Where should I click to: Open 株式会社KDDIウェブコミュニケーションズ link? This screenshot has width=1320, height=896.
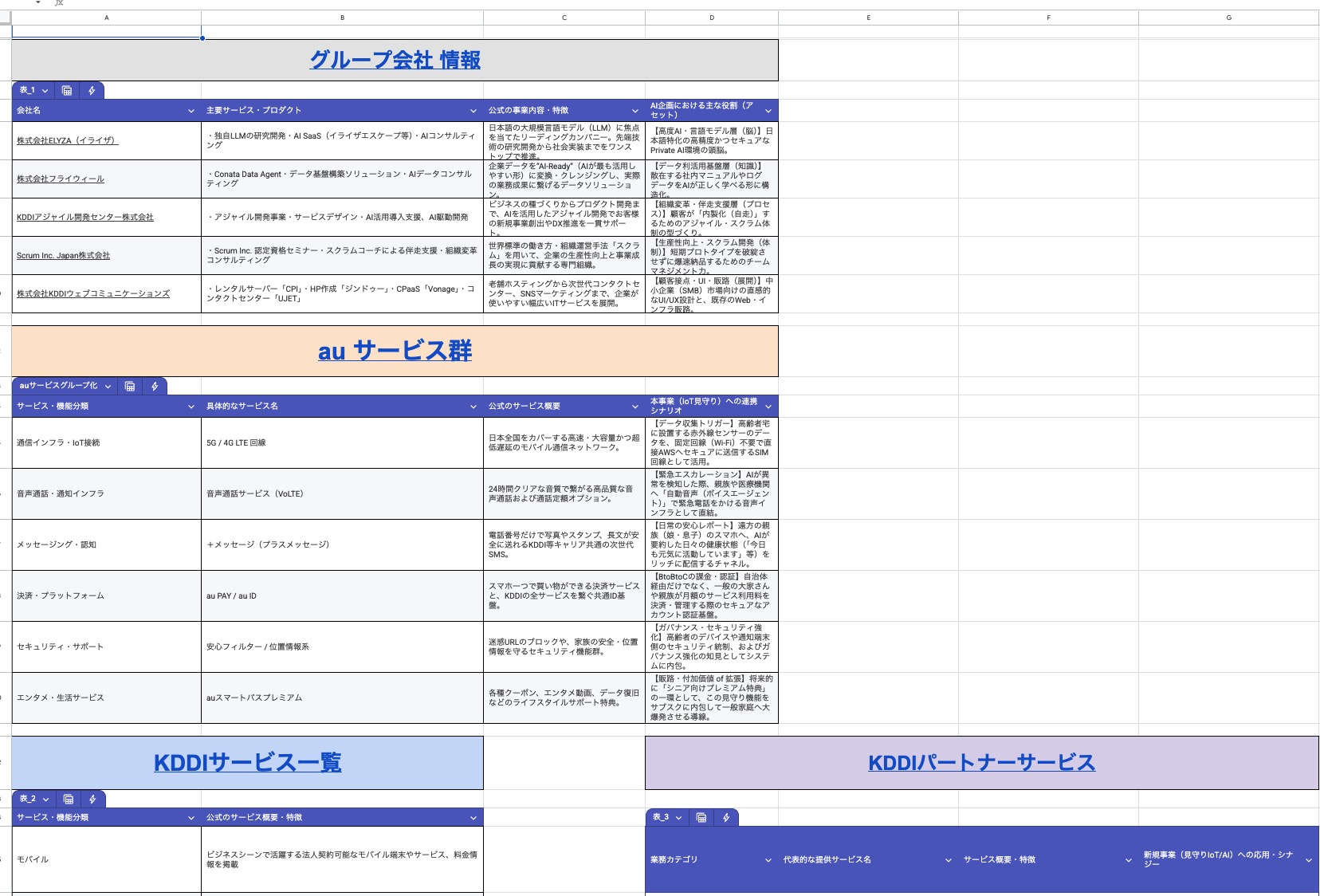(x=93, y=293)
